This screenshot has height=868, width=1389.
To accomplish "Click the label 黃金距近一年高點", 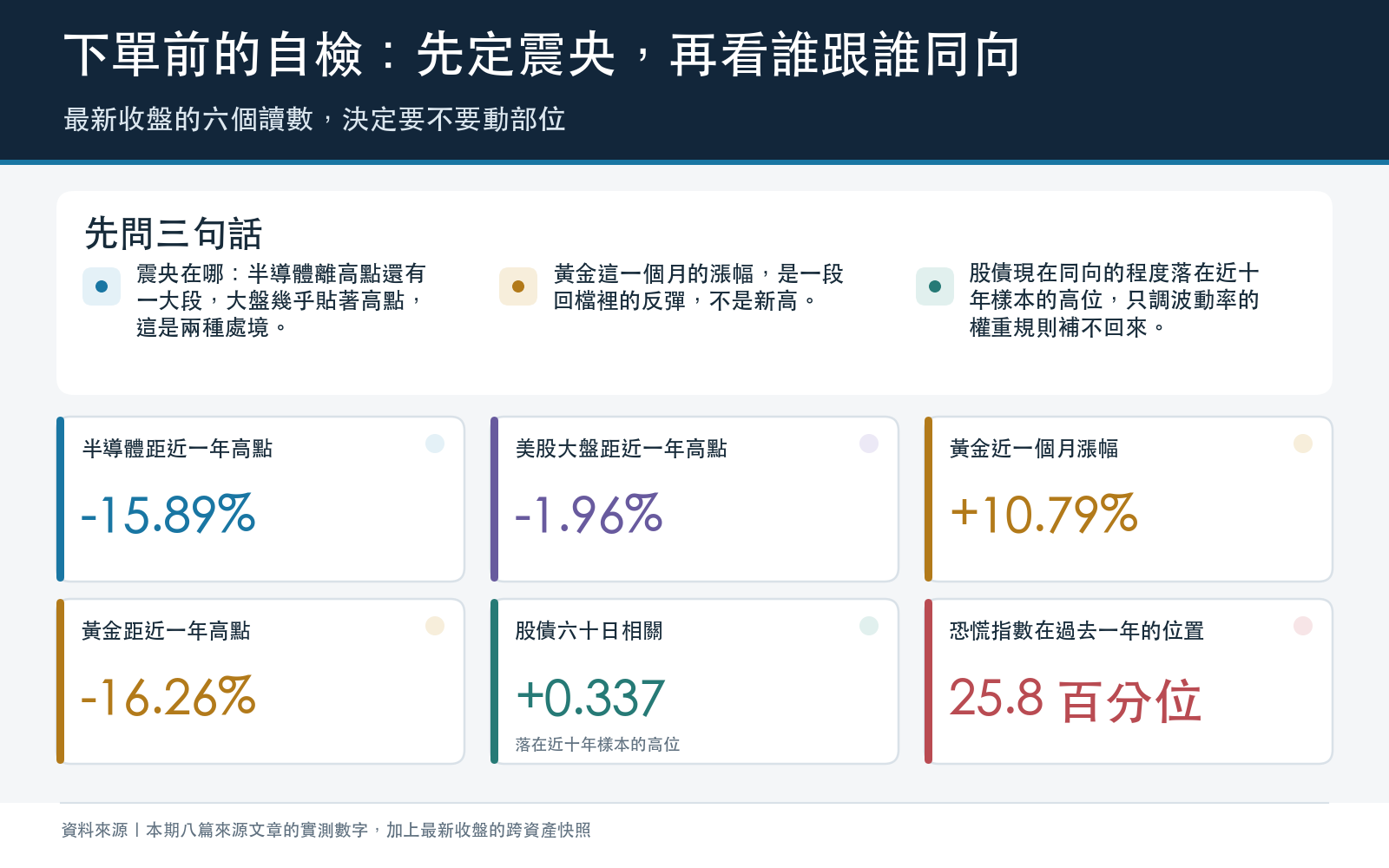I will [x=166, y=631].
